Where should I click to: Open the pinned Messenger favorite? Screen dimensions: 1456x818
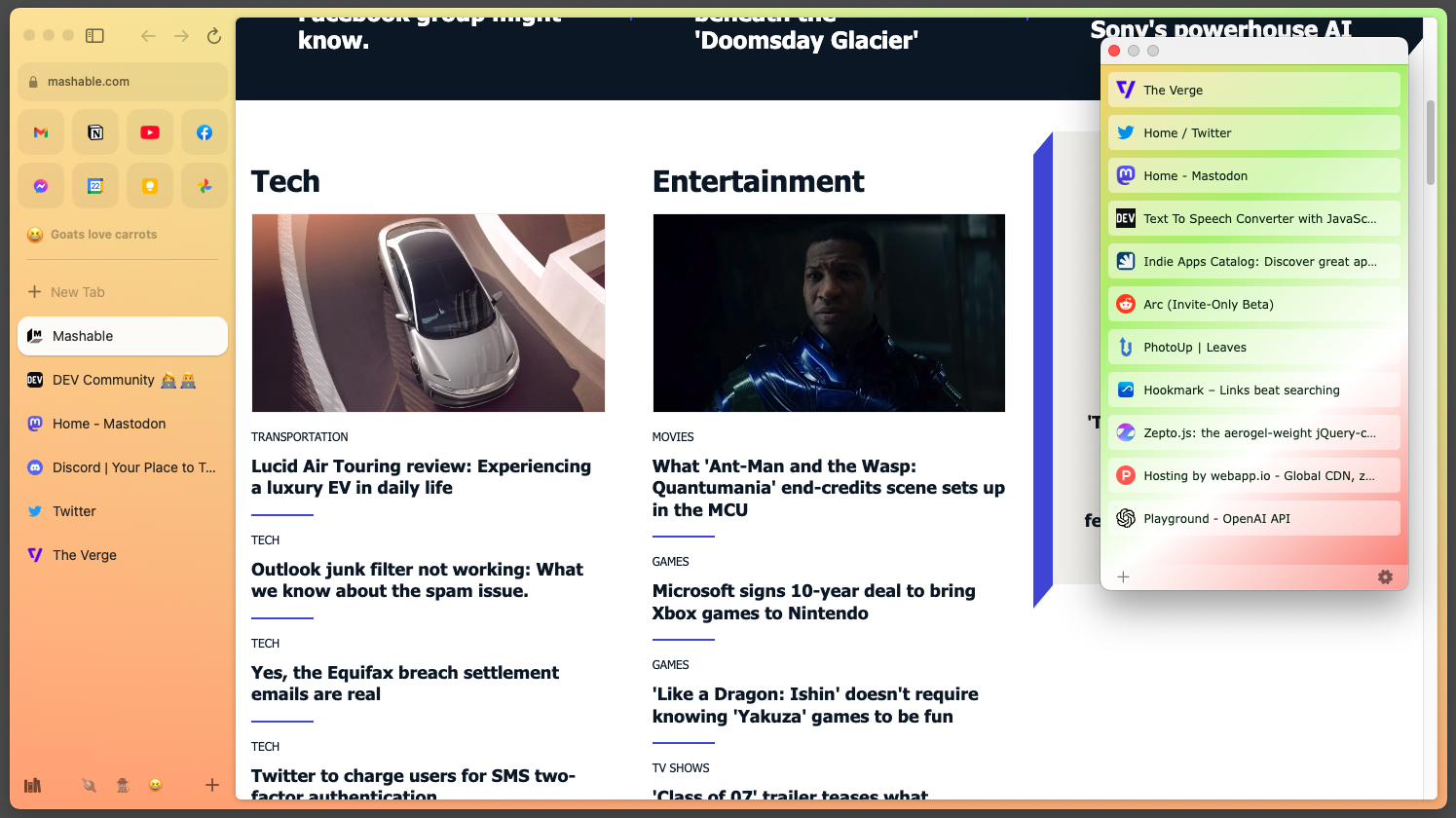[x=41, y=186]
